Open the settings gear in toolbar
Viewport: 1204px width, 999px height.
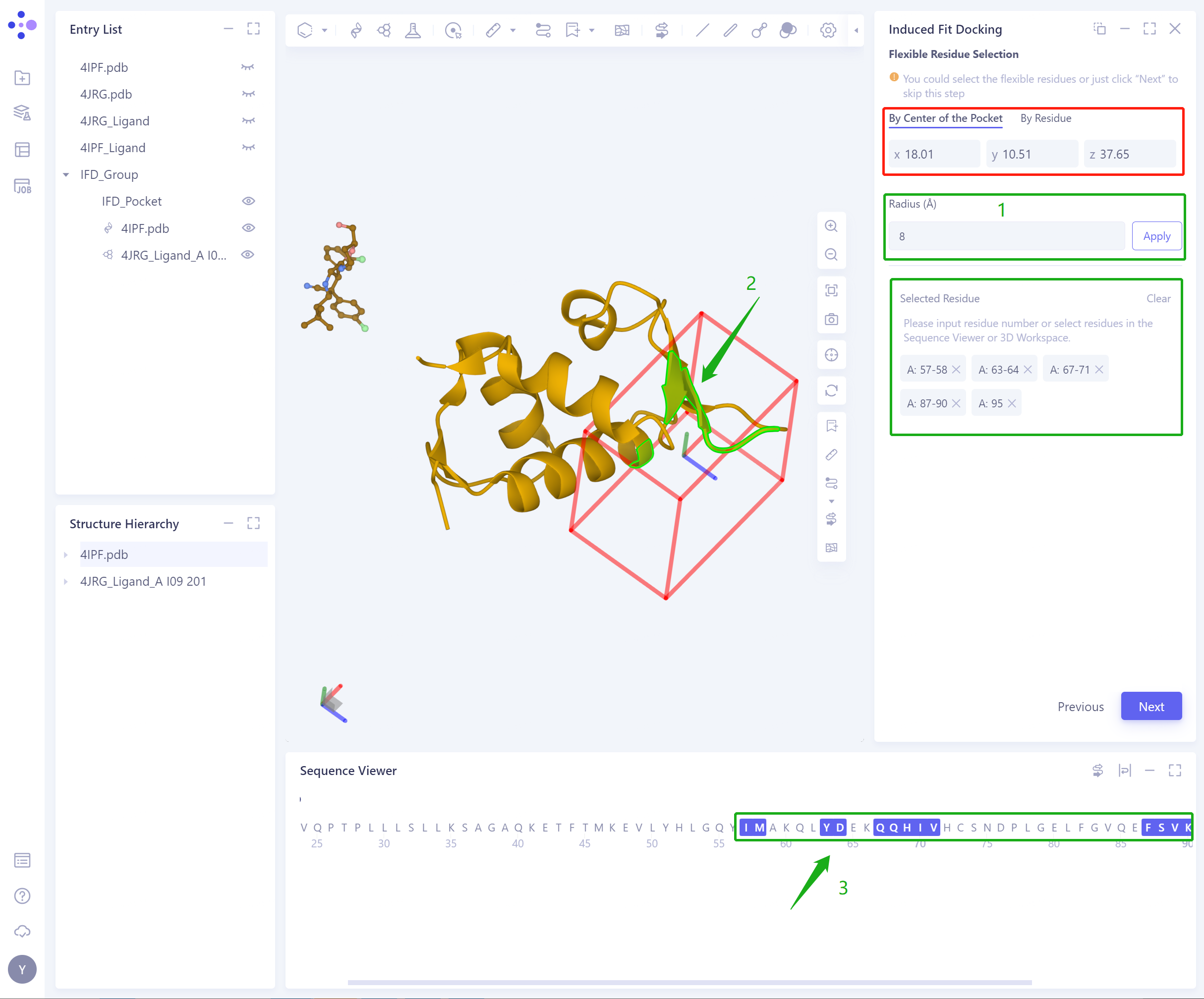click(827, 30)
